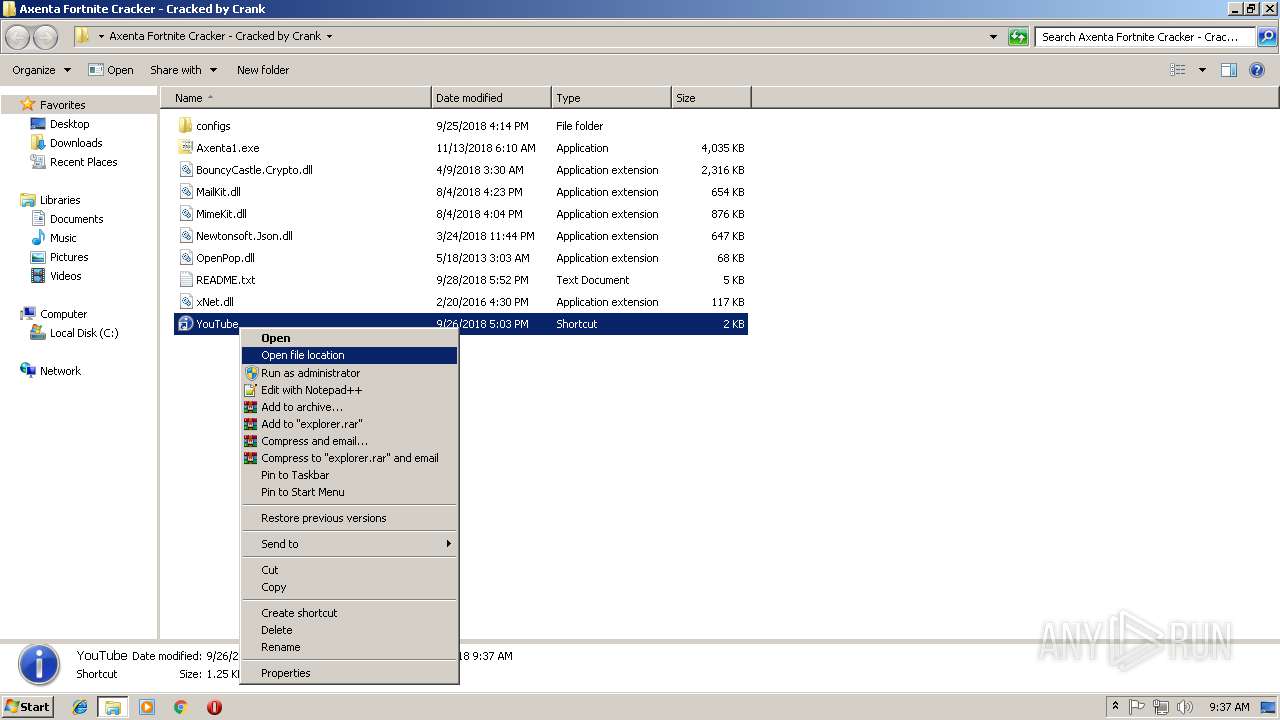Viewport: 1280px width, 720px height.
Task: Show hidden tray icons arrow
Action: tap(1115, 707)
